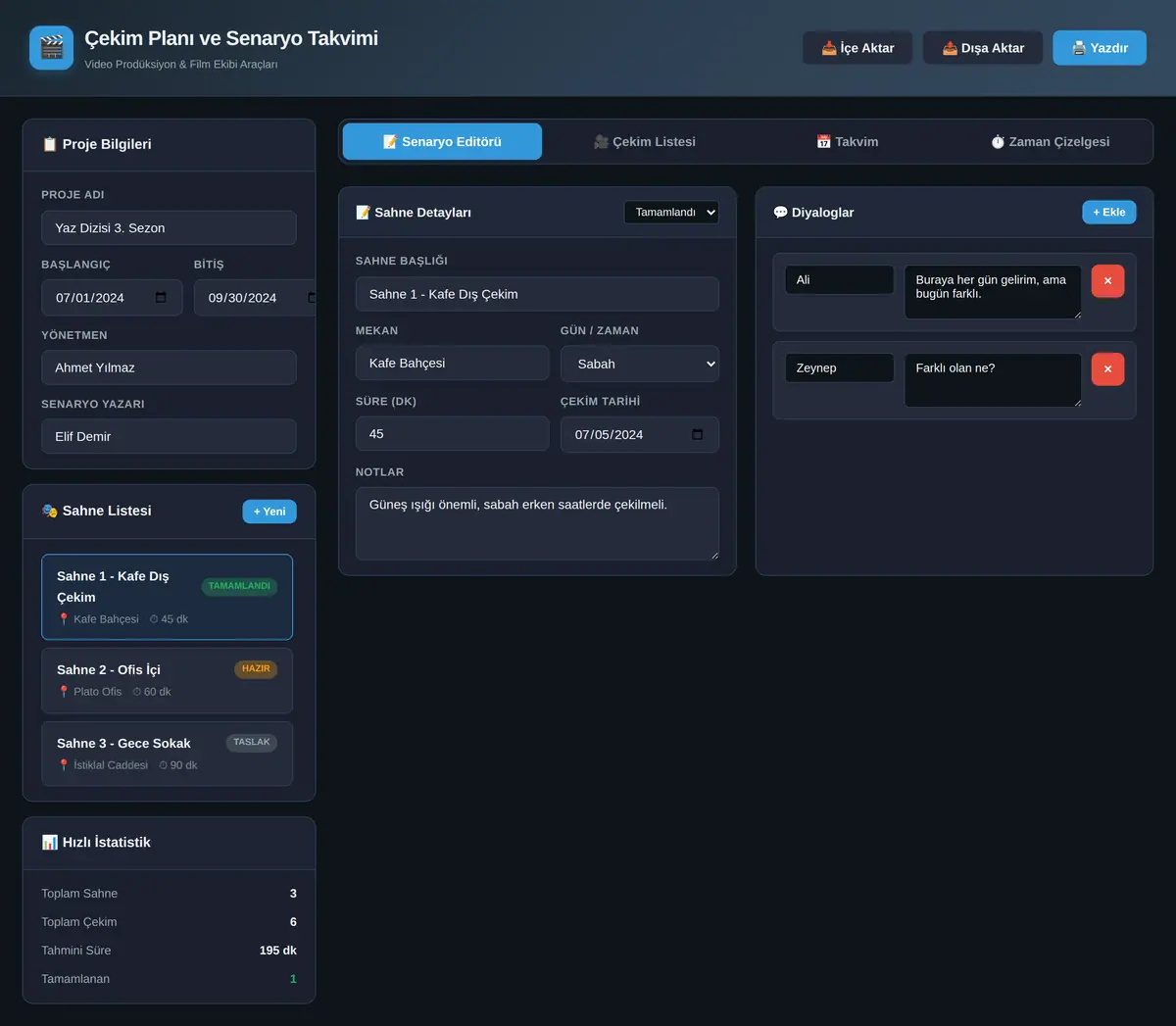Image resolution: width=1176 pixels, height=1026 pixels.
Task: Edit the Senaryo Yazarı field
Action: pyautogui.click(x=169, y=436)
